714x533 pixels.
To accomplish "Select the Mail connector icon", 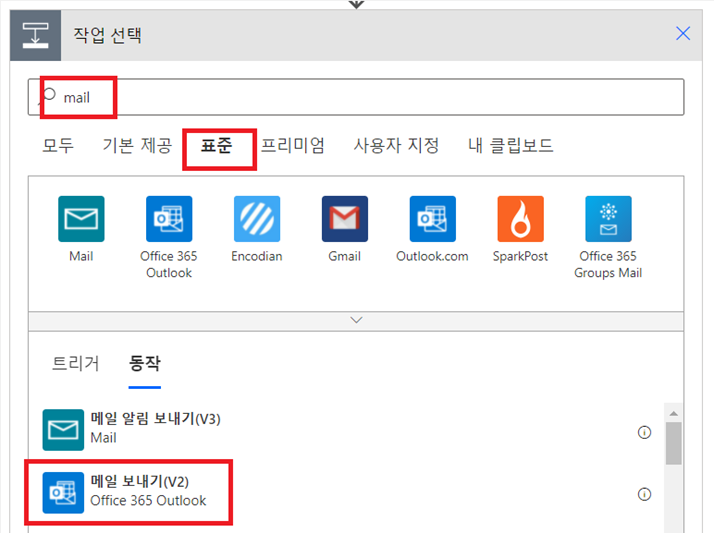I will point(81,219).
